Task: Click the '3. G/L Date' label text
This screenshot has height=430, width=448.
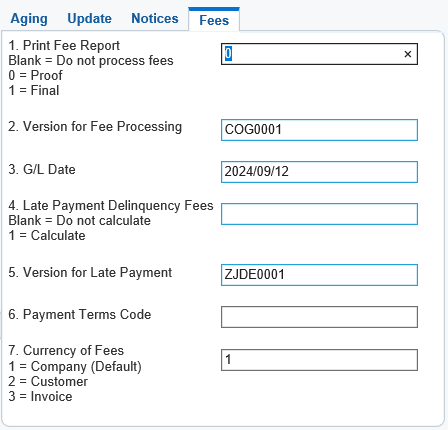Action: (x=42, y=169)
